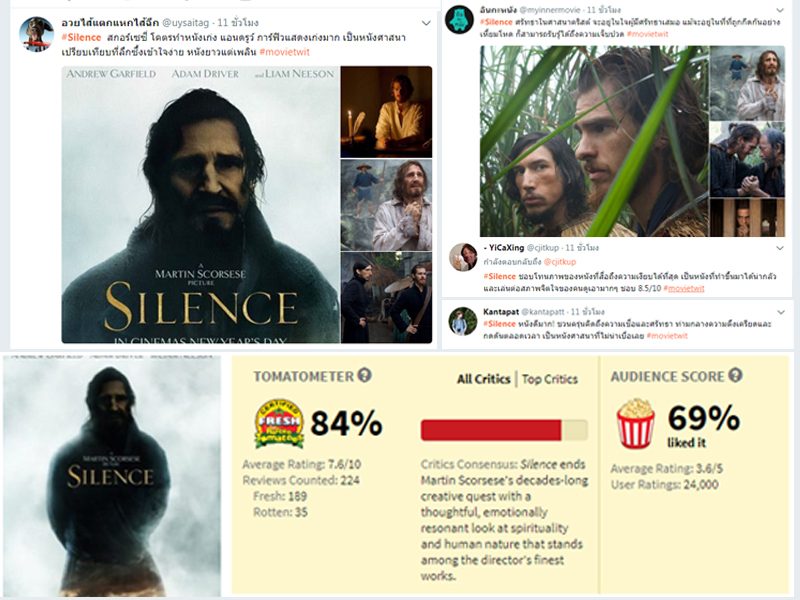
Task: Switch to the Top Critics tab
Action: point(549,379)
